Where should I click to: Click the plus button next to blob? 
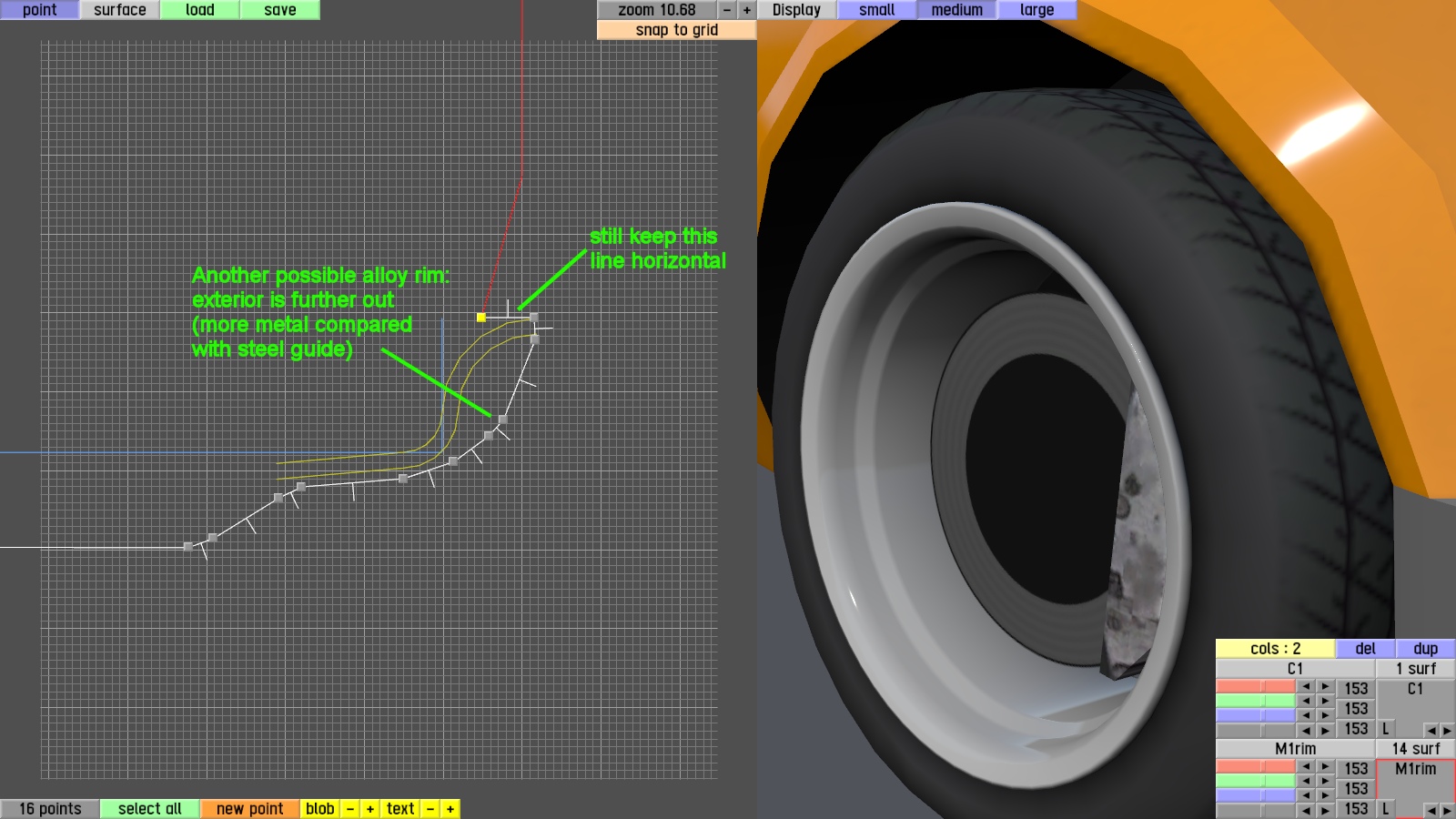click(x=369, y=809)
